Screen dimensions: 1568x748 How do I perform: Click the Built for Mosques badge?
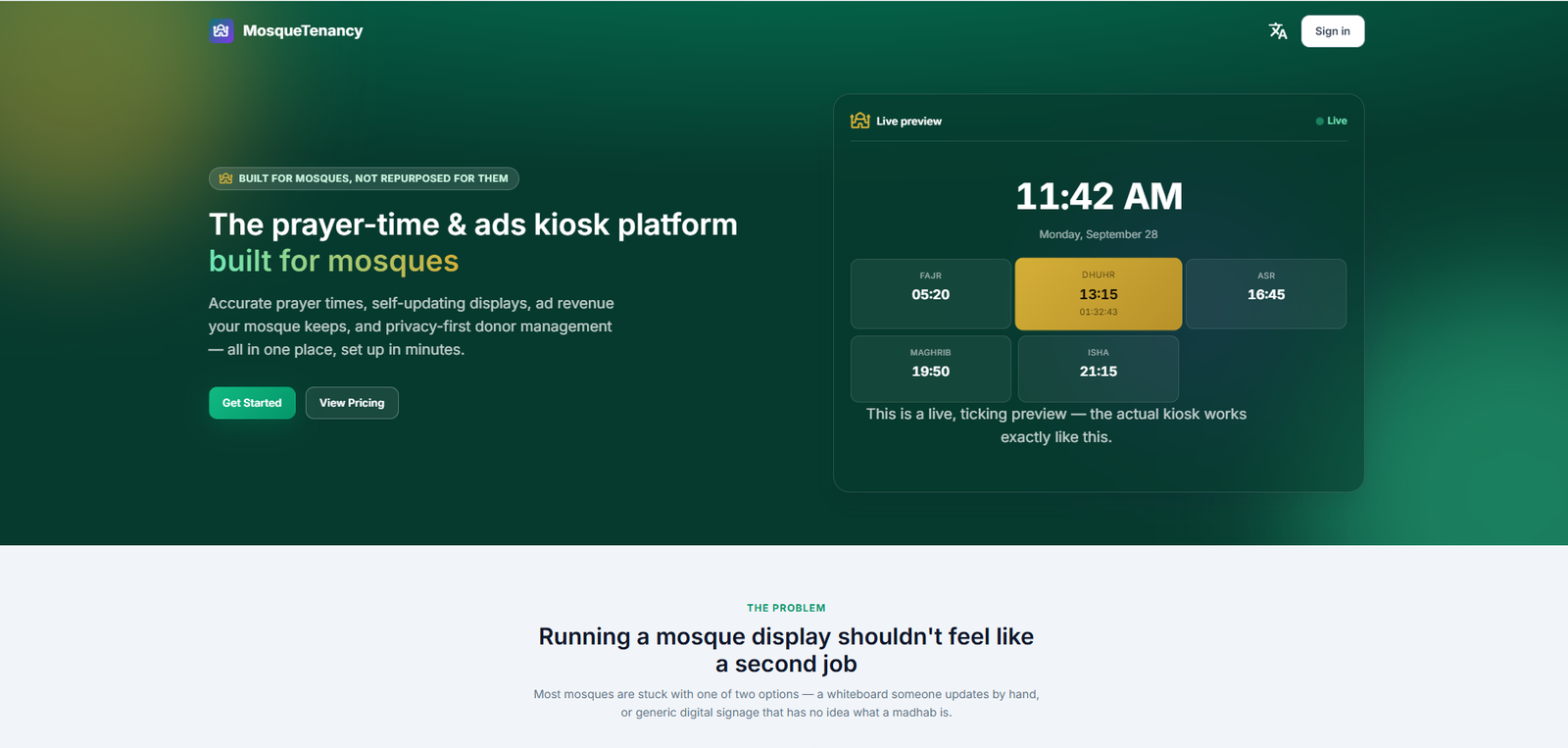(364, 178)
